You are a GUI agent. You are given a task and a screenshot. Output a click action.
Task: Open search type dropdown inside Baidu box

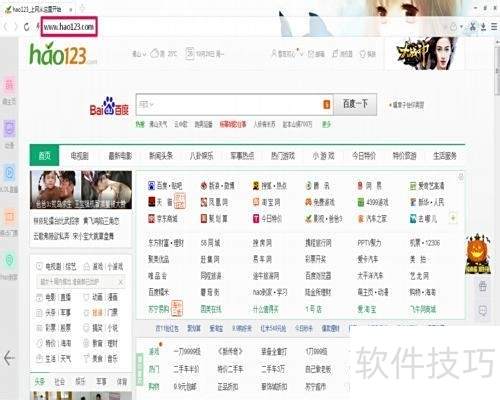click(x=146, y=105)
